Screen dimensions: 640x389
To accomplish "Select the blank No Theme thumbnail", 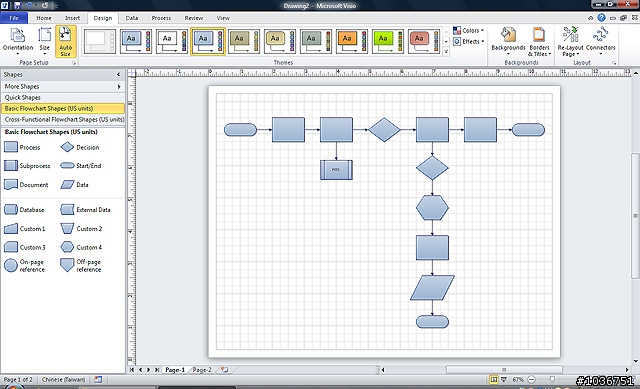I will tap(100, 41).
